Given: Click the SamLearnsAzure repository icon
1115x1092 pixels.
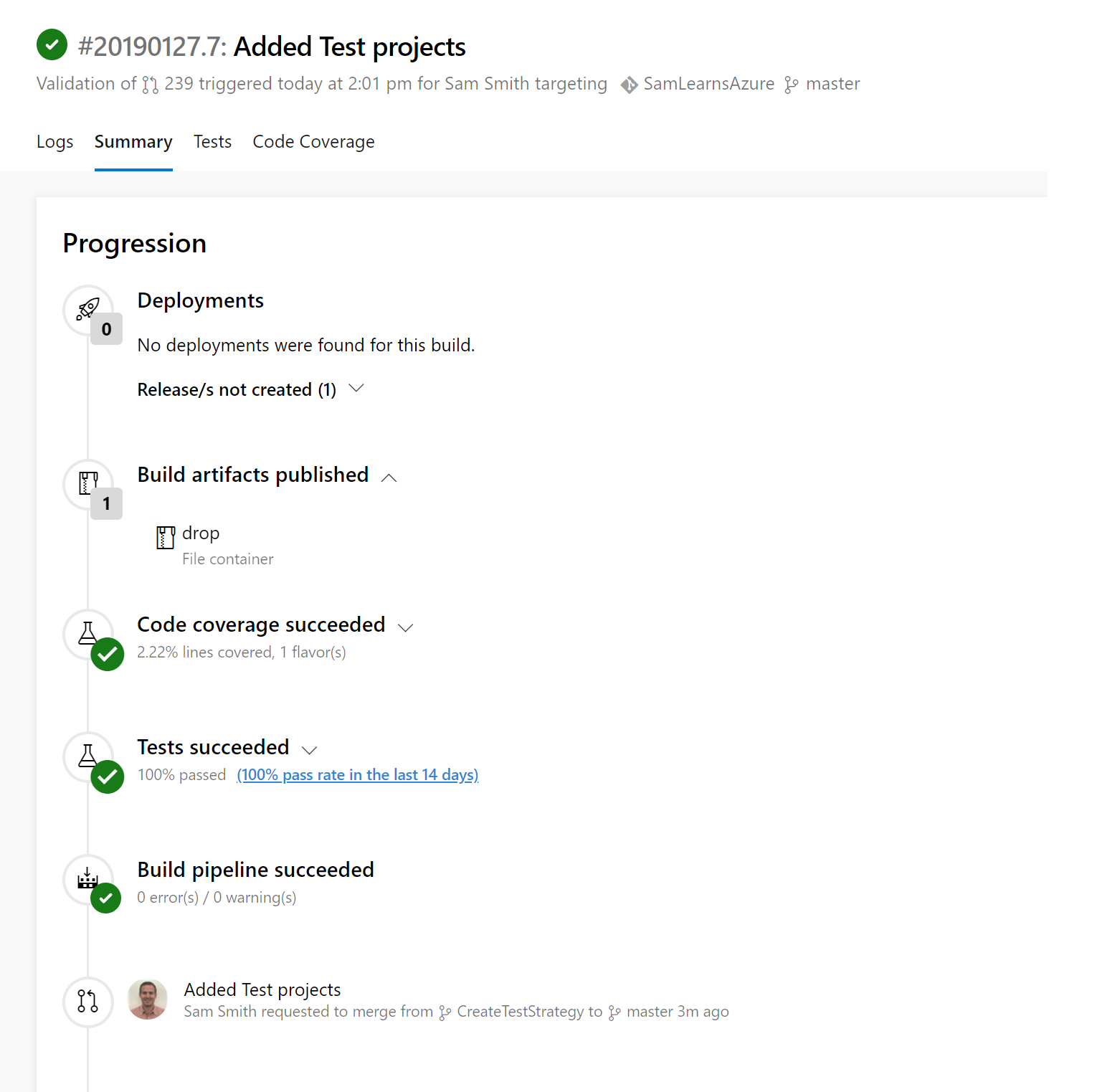Looking at the screenshot, I should pos(629,85).
